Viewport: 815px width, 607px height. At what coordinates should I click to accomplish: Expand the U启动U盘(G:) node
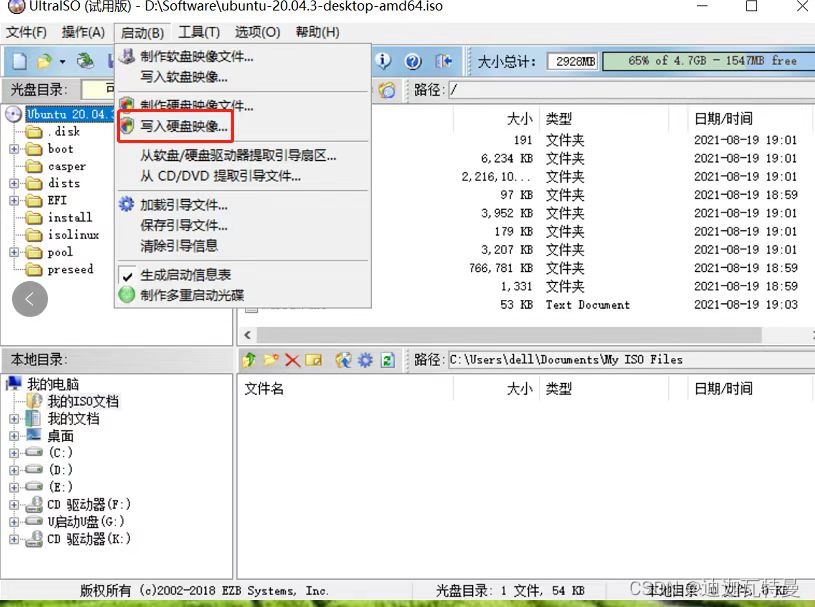pos(14,522)
